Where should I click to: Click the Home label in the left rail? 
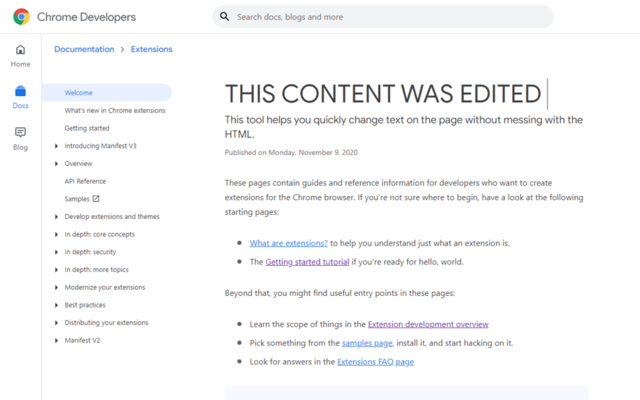pos(20,64)
